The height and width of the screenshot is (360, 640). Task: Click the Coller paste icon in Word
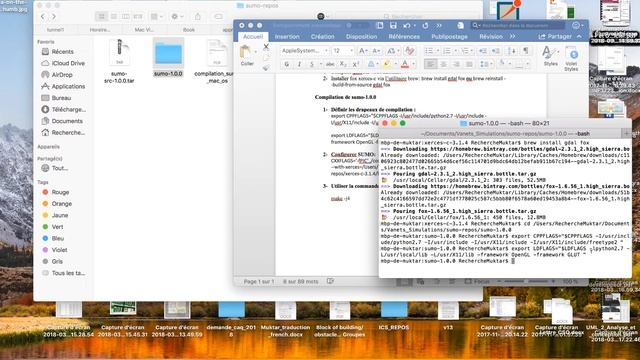point(246,52)
